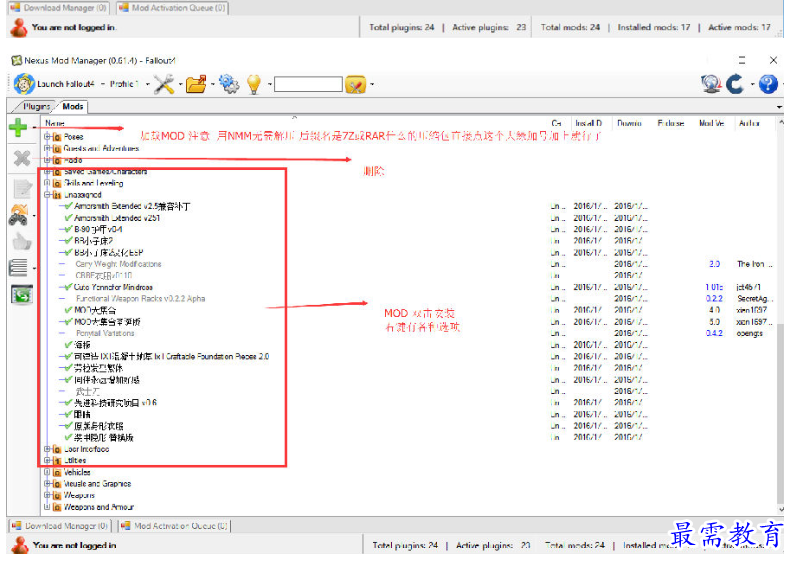Collapse the Unassigned category
Screen dimensions: 792x566
pyautogui.click(x=47, y=194)
